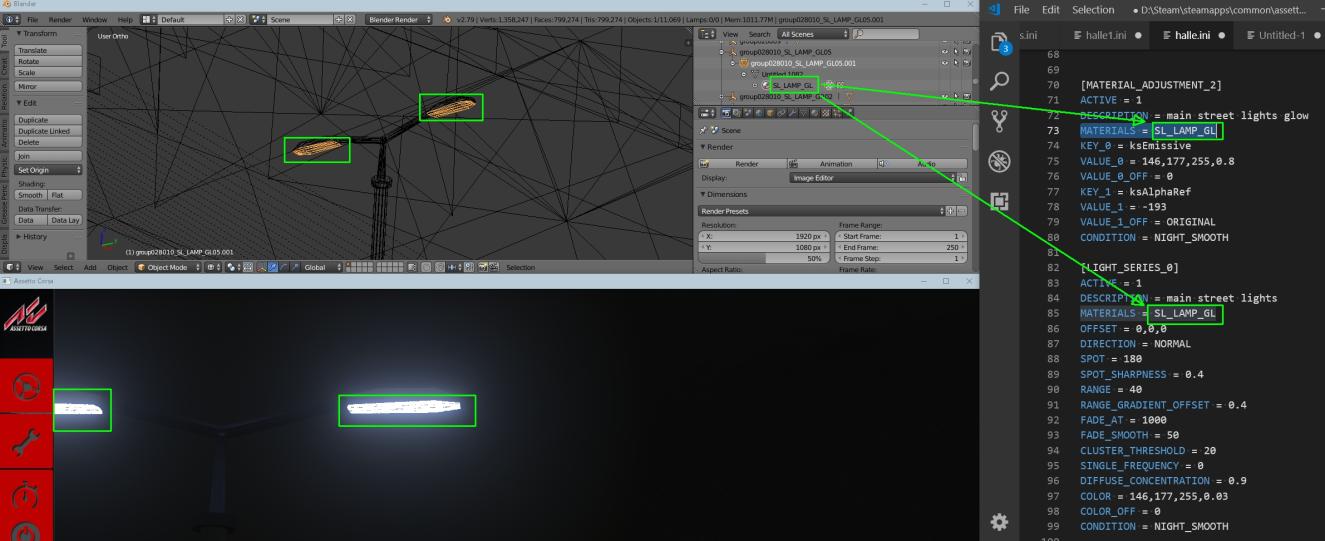Click the Duplicate Linked button

point(46,131)
